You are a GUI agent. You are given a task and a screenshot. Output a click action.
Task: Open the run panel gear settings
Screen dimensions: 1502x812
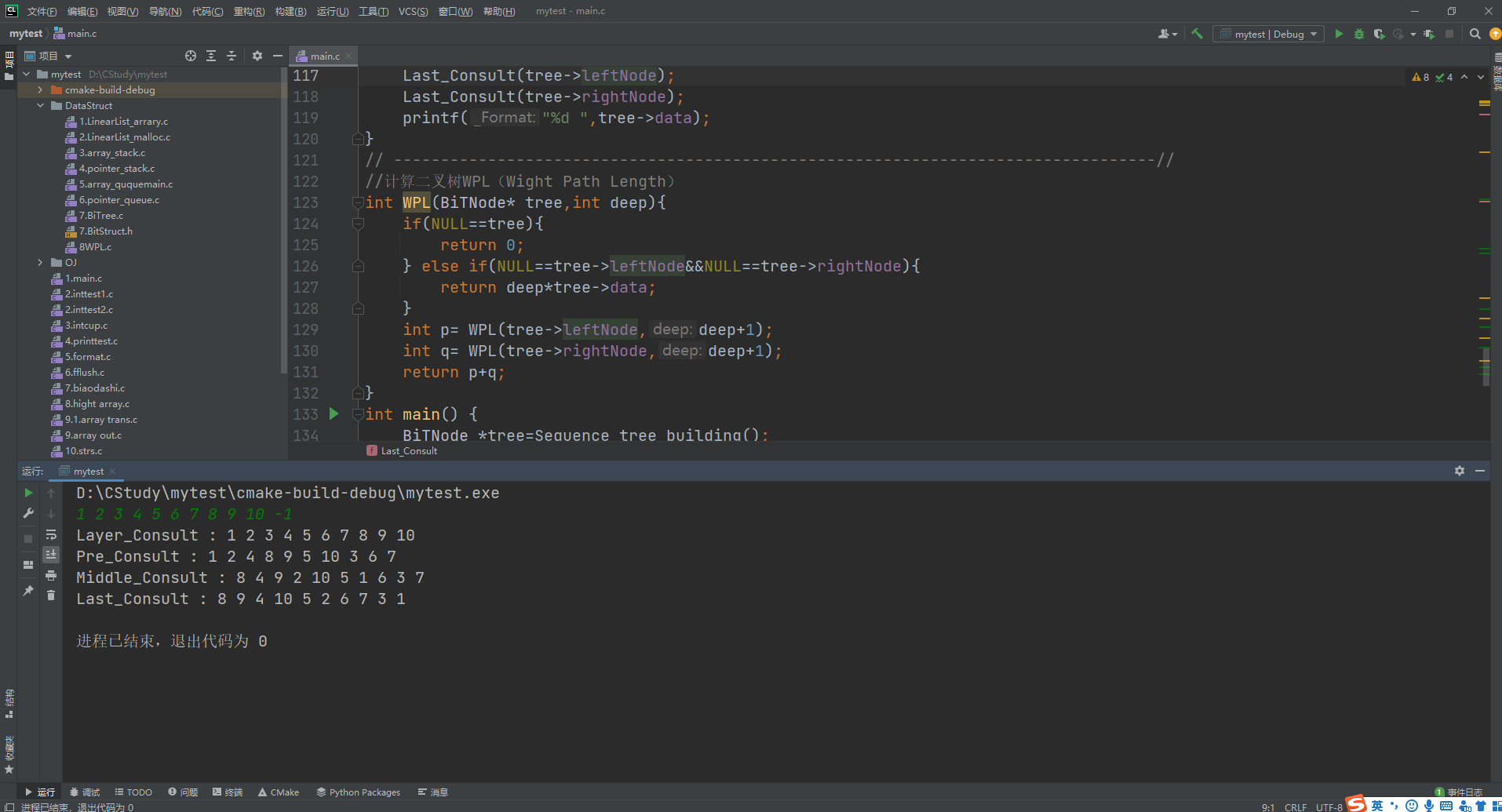[1460, 471]
